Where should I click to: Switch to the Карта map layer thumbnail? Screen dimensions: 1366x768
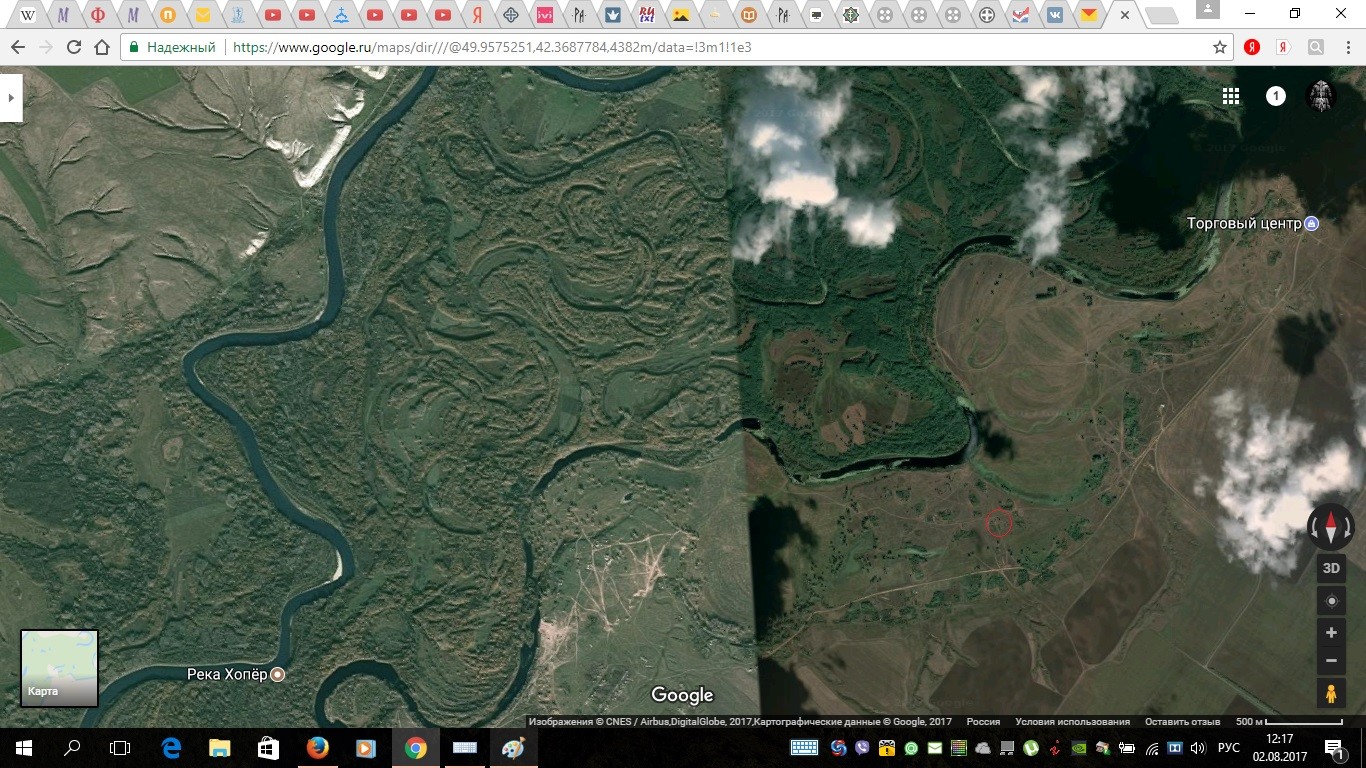click(x=60, y=668)
